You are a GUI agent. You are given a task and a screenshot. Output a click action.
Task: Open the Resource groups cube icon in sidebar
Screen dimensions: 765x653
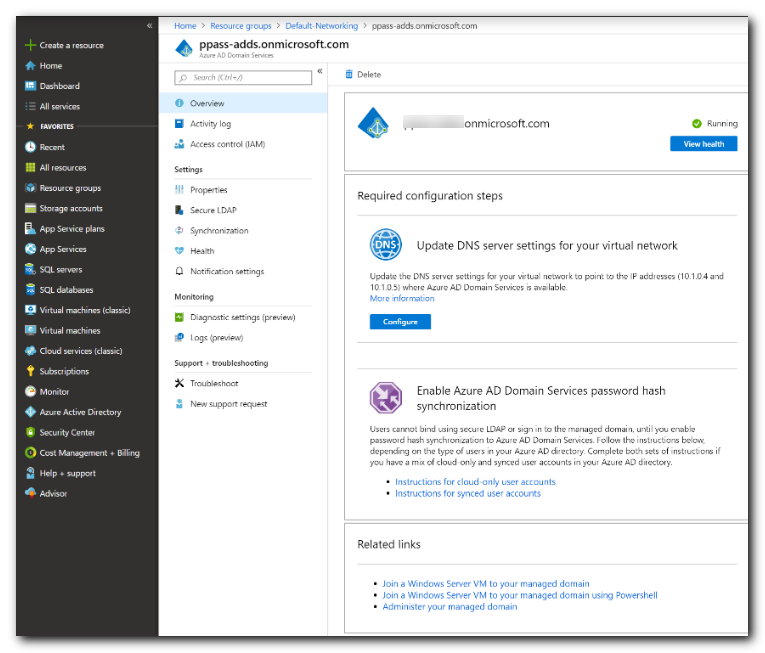[30, 188]
